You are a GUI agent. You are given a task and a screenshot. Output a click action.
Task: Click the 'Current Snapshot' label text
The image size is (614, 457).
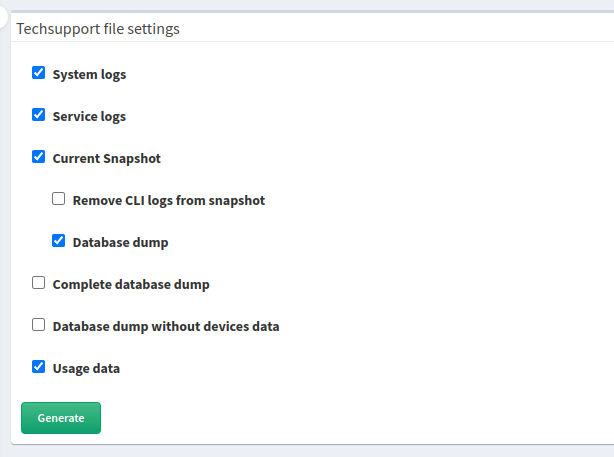107,158
